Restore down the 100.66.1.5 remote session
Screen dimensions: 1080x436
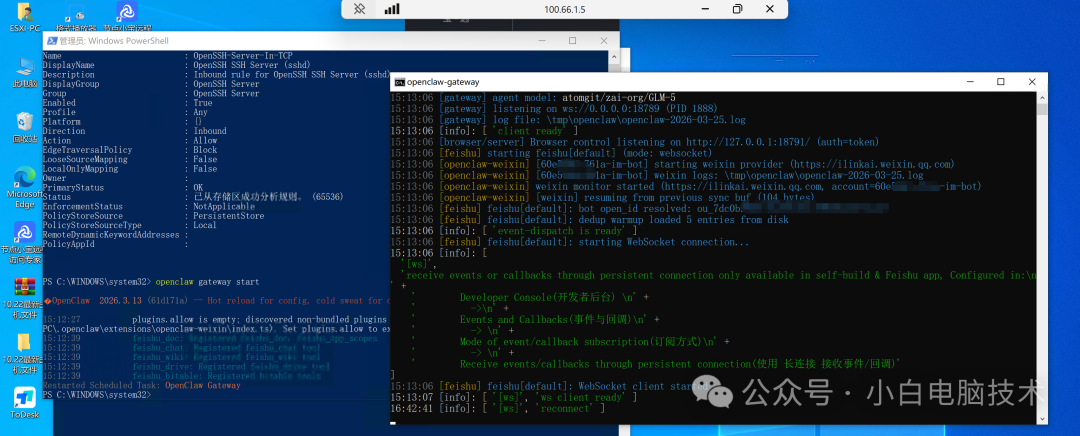(738, 9)
